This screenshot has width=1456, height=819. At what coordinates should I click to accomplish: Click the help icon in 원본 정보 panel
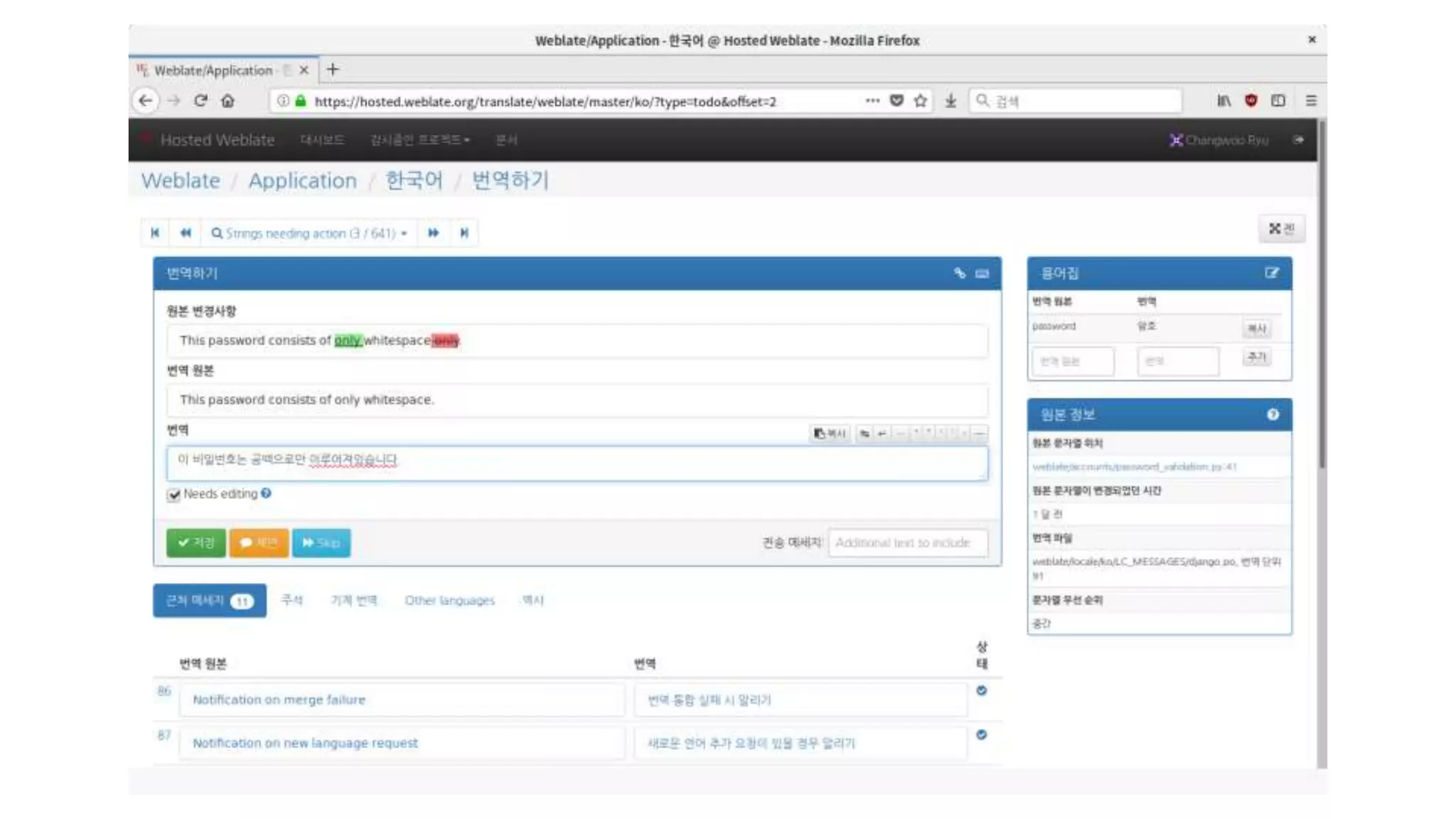[x=1273, y=414]
